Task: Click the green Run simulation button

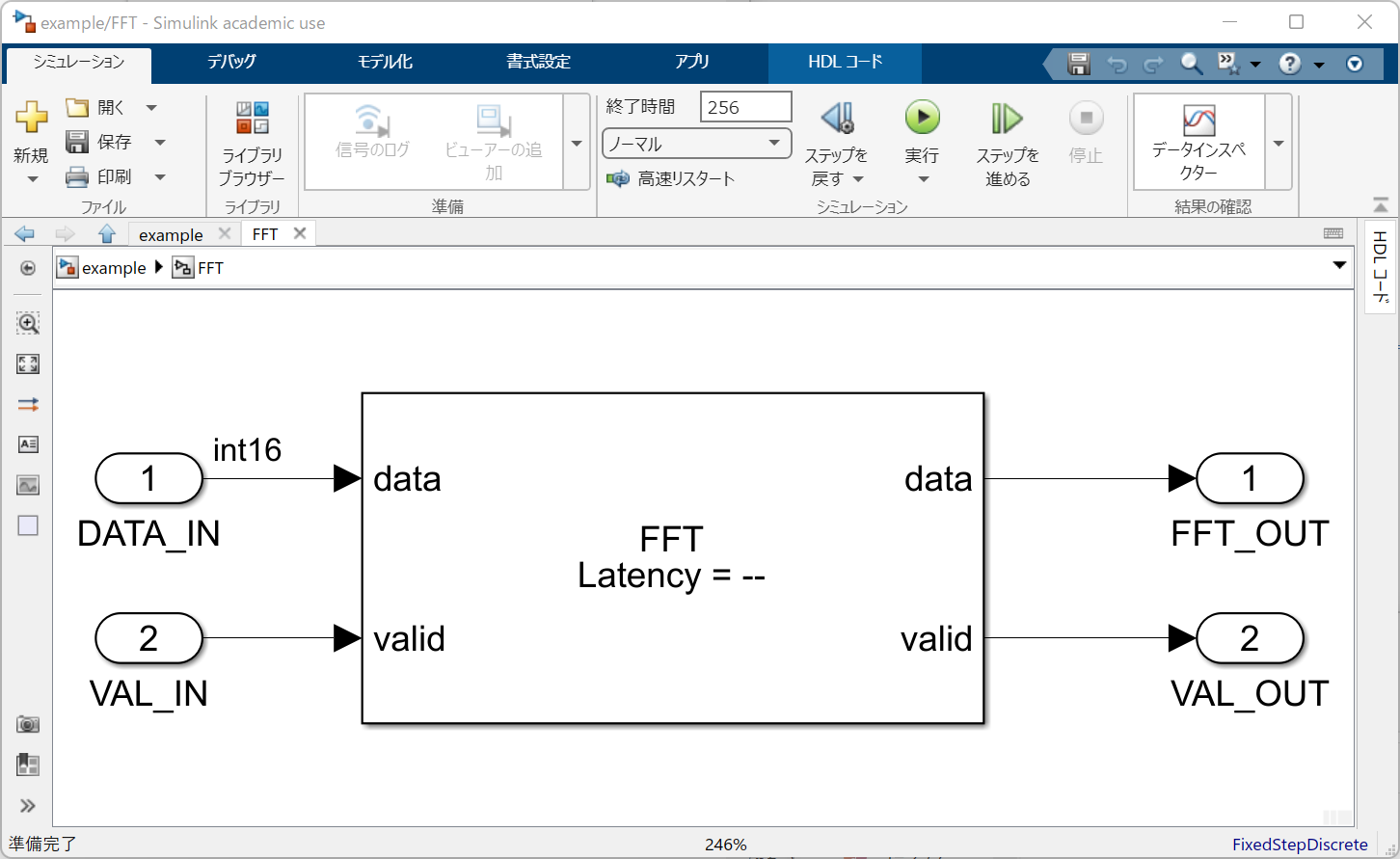Action: click(x=922, y=119)
